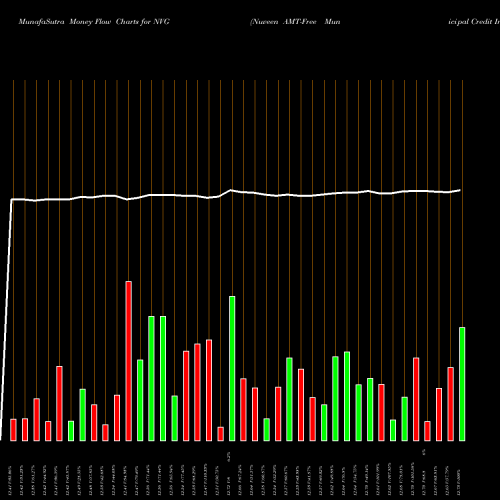This screenshot has height=500, width=500.
Task: Select the tallest green money flow bar
Action: pos(232,368)
